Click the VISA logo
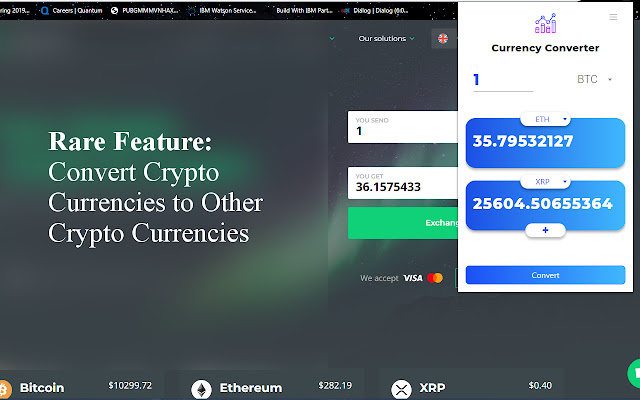Viewport: 640px width, 400px height. (413, 278)
